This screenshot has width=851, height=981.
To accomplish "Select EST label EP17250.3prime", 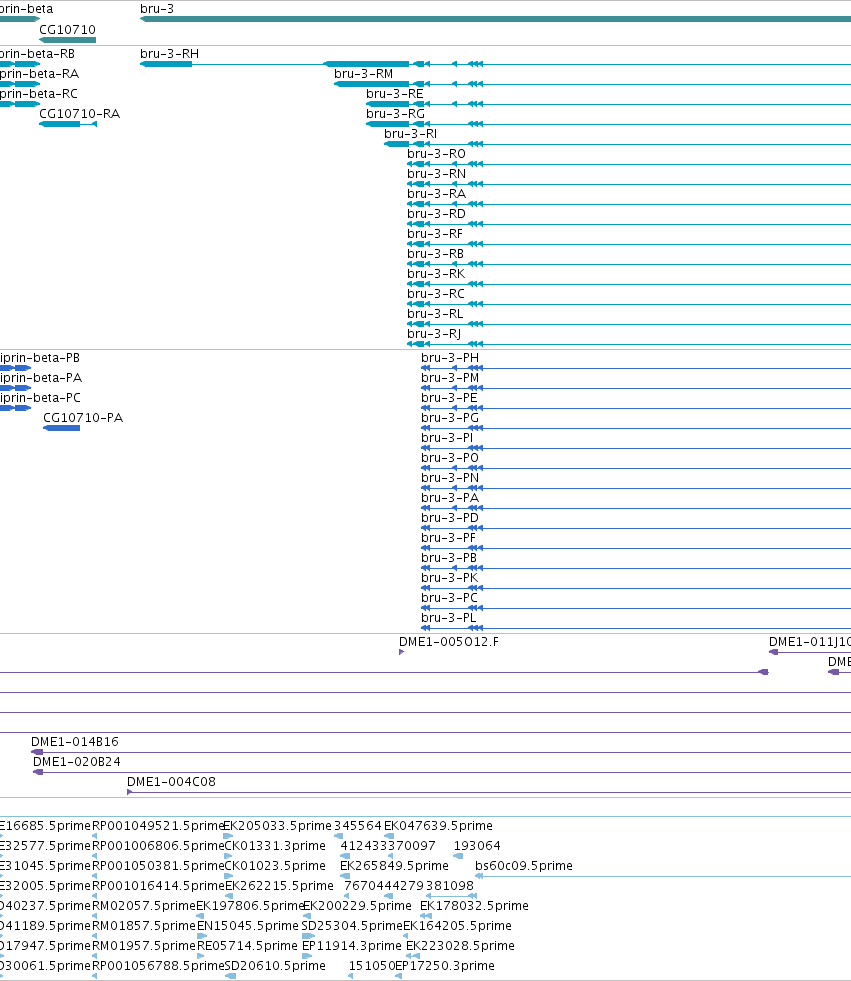I will pos(445,966).
